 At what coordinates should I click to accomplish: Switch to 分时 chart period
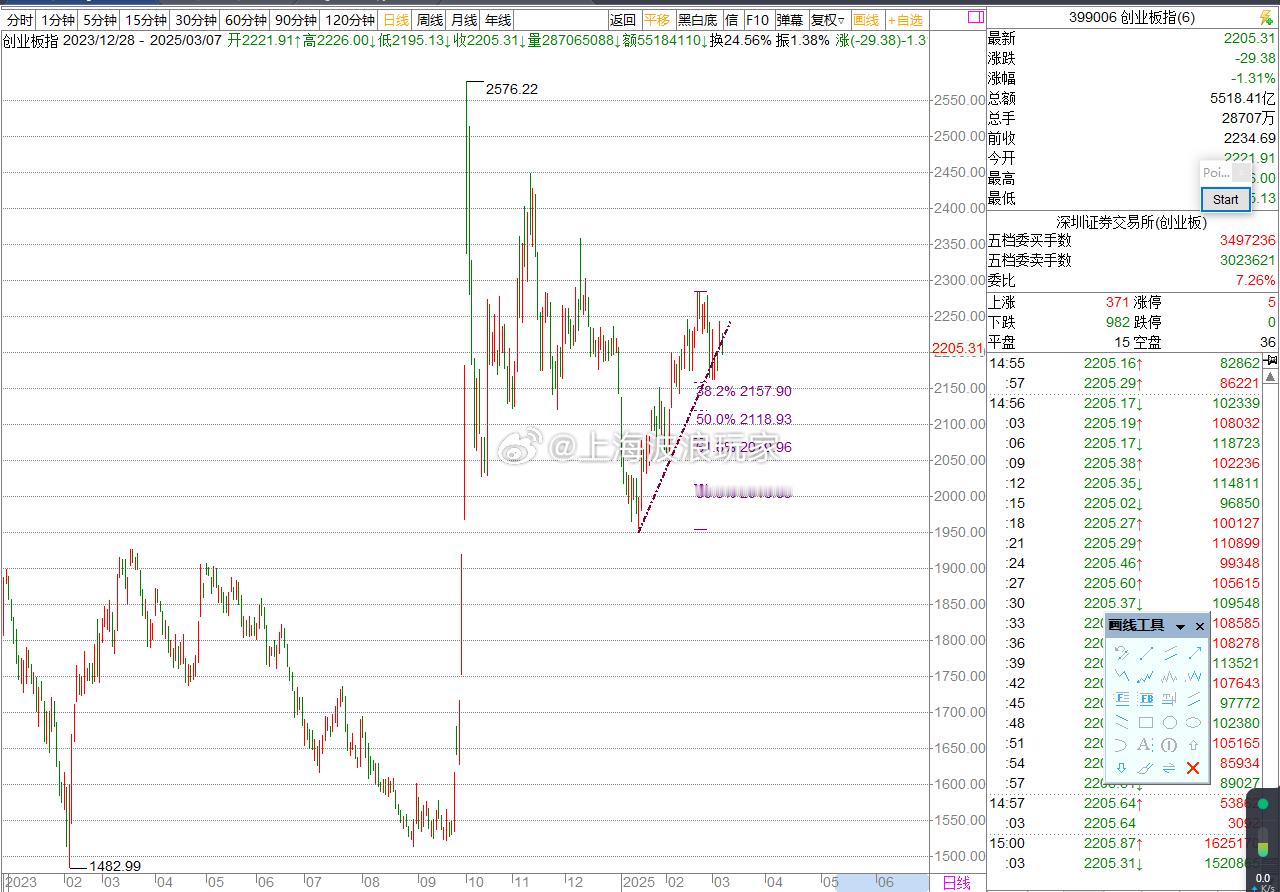tap(20, 20)
